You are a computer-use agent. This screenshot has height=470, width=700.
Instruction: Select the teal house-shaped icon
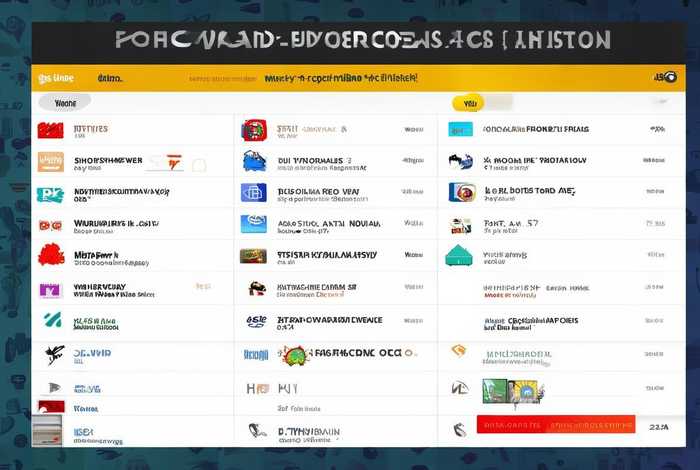[x=459, y=255]
